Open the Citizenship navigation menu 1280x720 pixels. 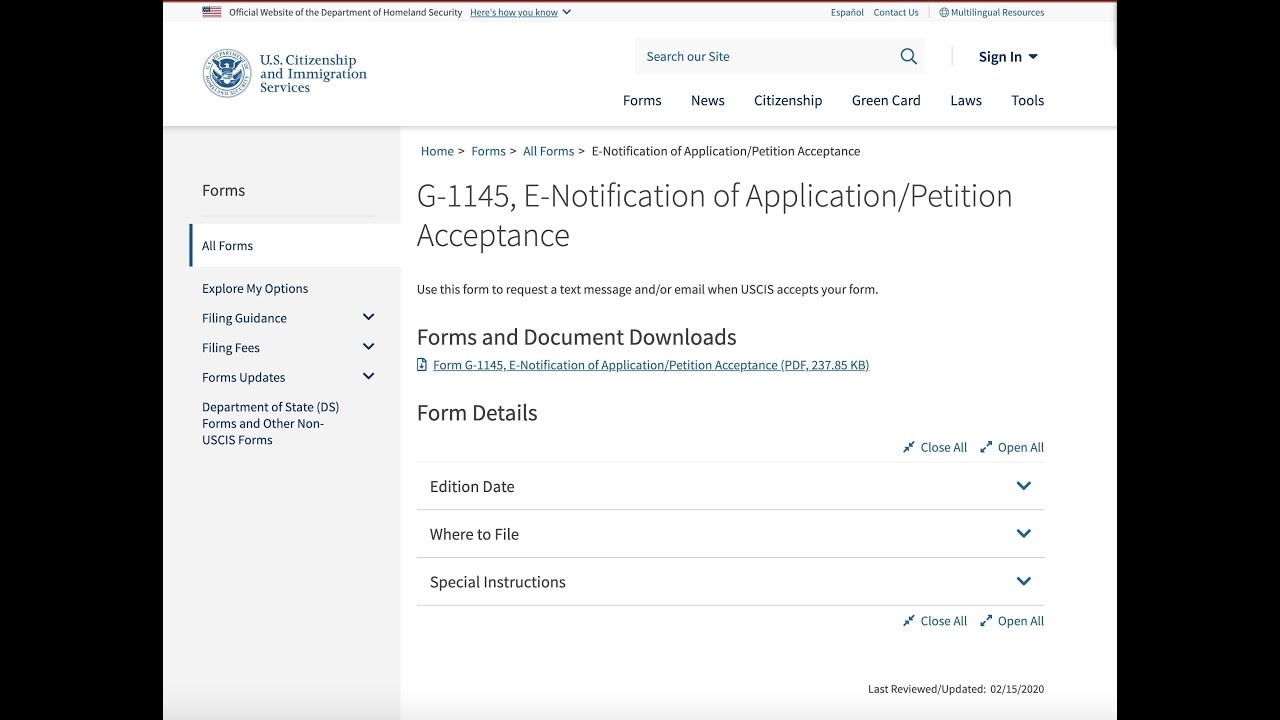click(788, 100)
